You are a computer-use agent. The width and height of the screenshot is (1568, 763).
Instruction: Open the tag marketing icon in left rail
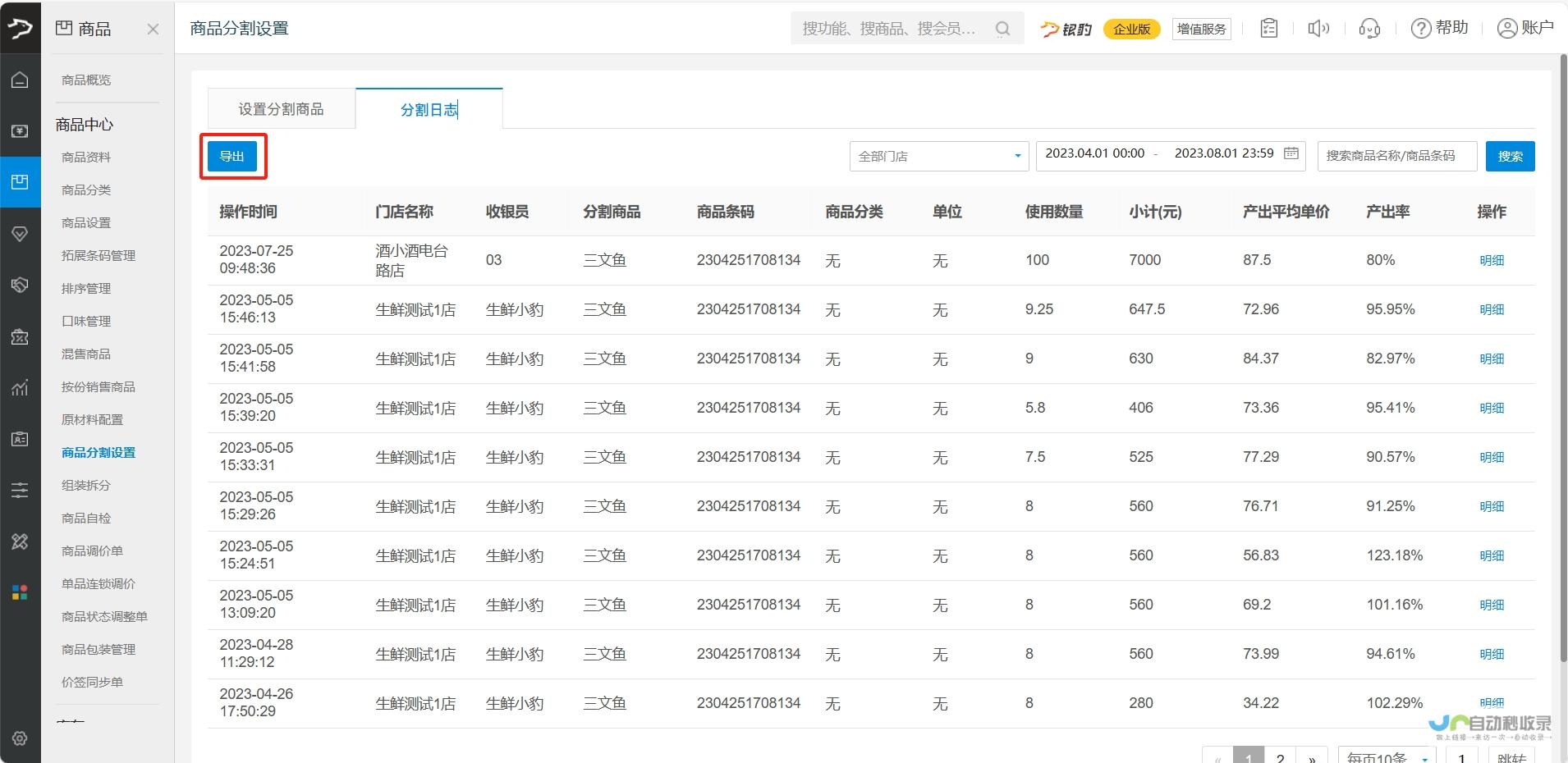pyautogui.click(x=20, y=285)
